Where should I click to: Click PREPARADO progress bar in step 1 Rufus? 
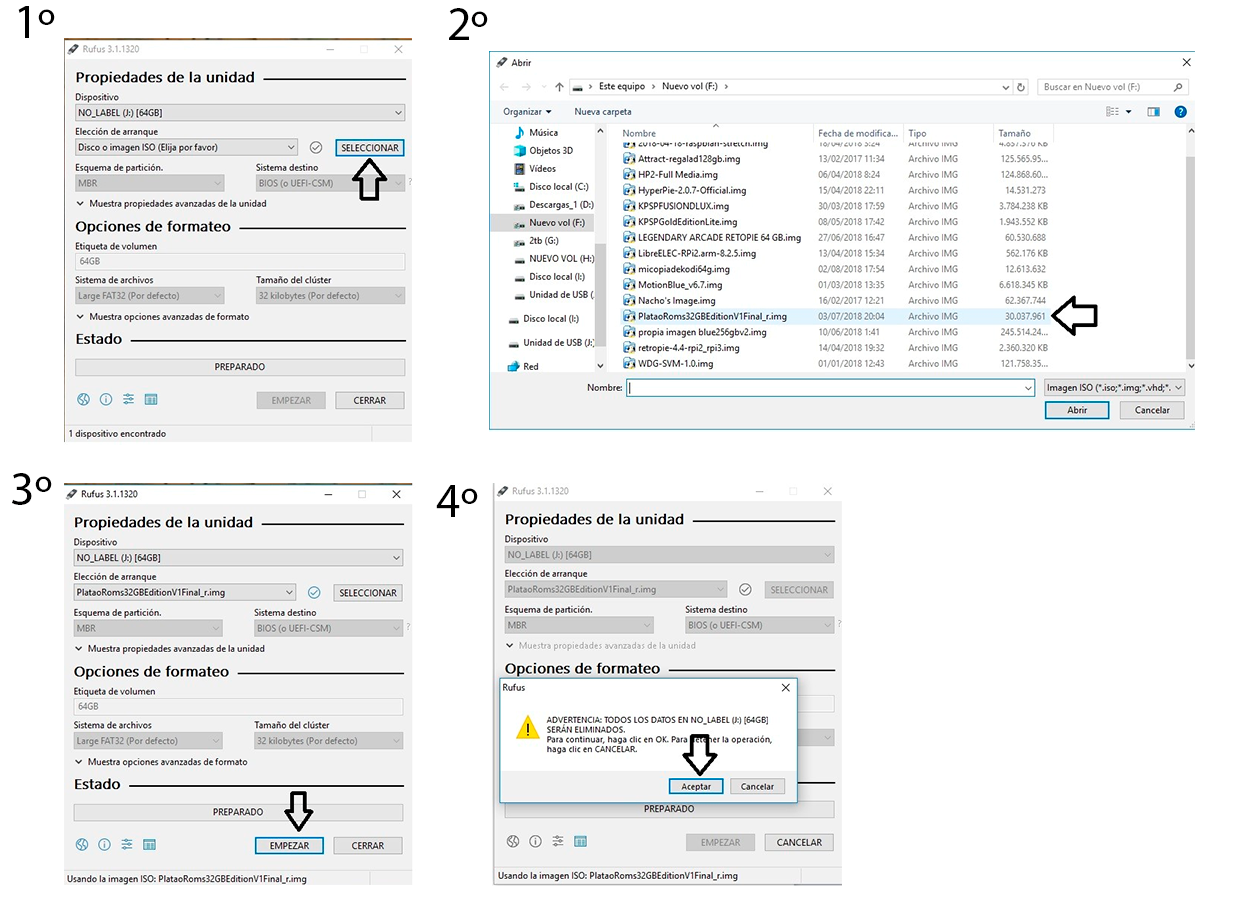(x=240, y=367)
